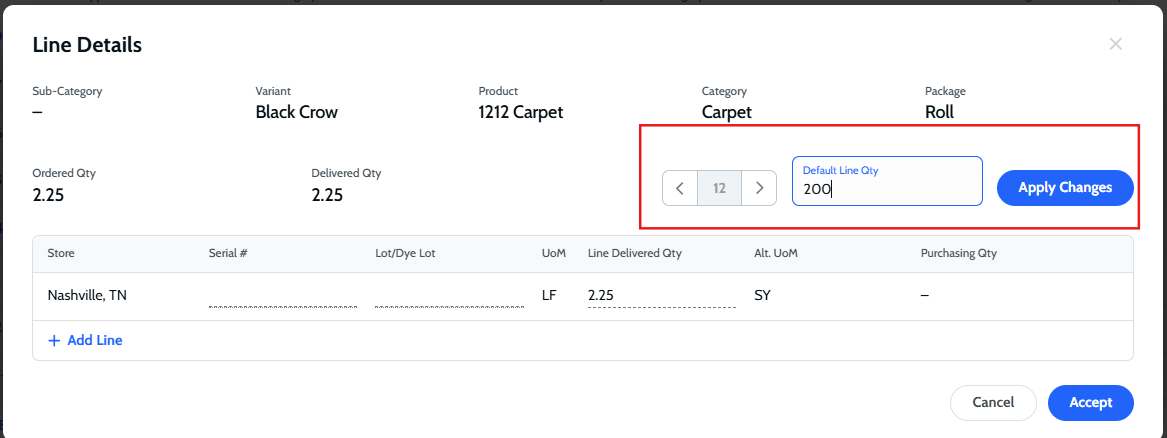The width and height of the screenshot is (1167, 438).
Task: Click the Purchasing Qty column header
Action: click(958, 254)
